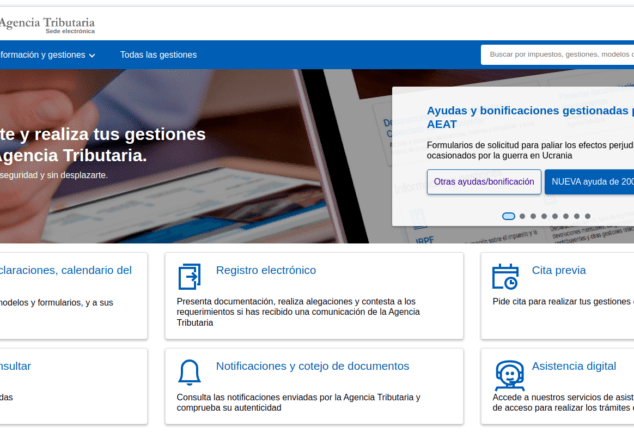Select 'Formularios de solicitud para paliar' text
The image size is (634, 433).
click(x=530, y=150)
